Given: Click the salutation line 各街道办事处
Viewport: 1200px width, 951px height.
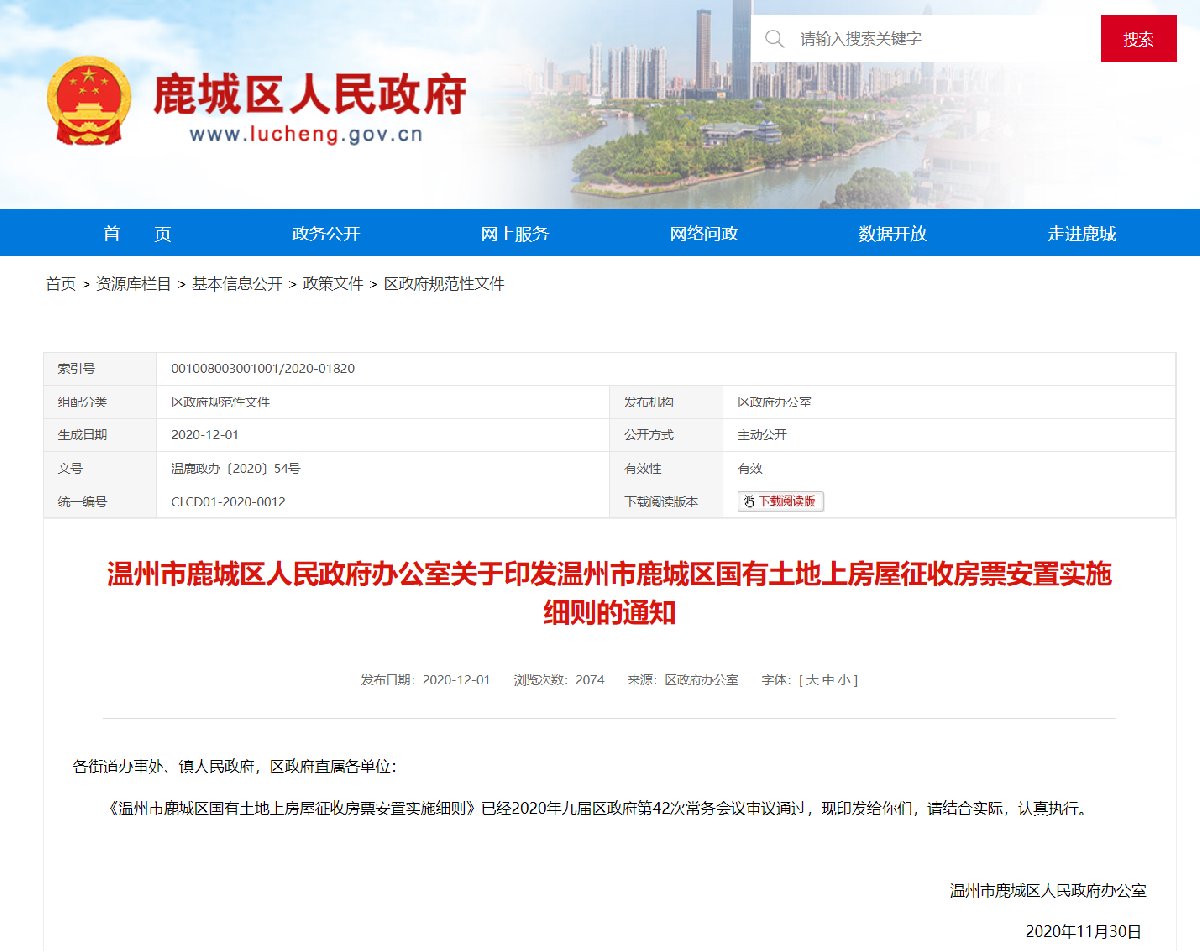Looking at the screenshot, I should click(x=235, y=767).
